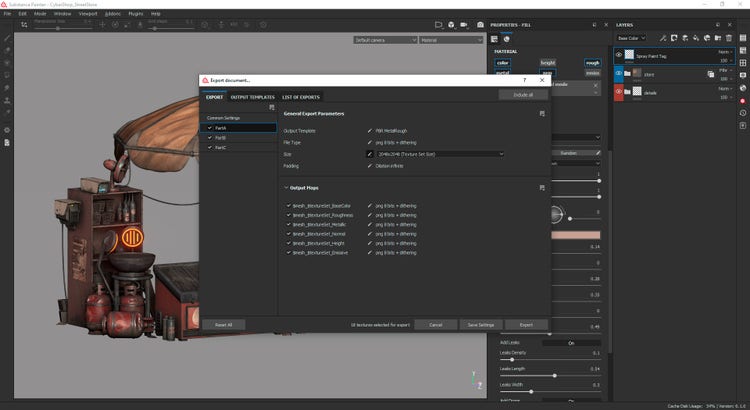Collapse the Output Maps section
The width and height of the screenshot is (750, 410).
[285, 187]
